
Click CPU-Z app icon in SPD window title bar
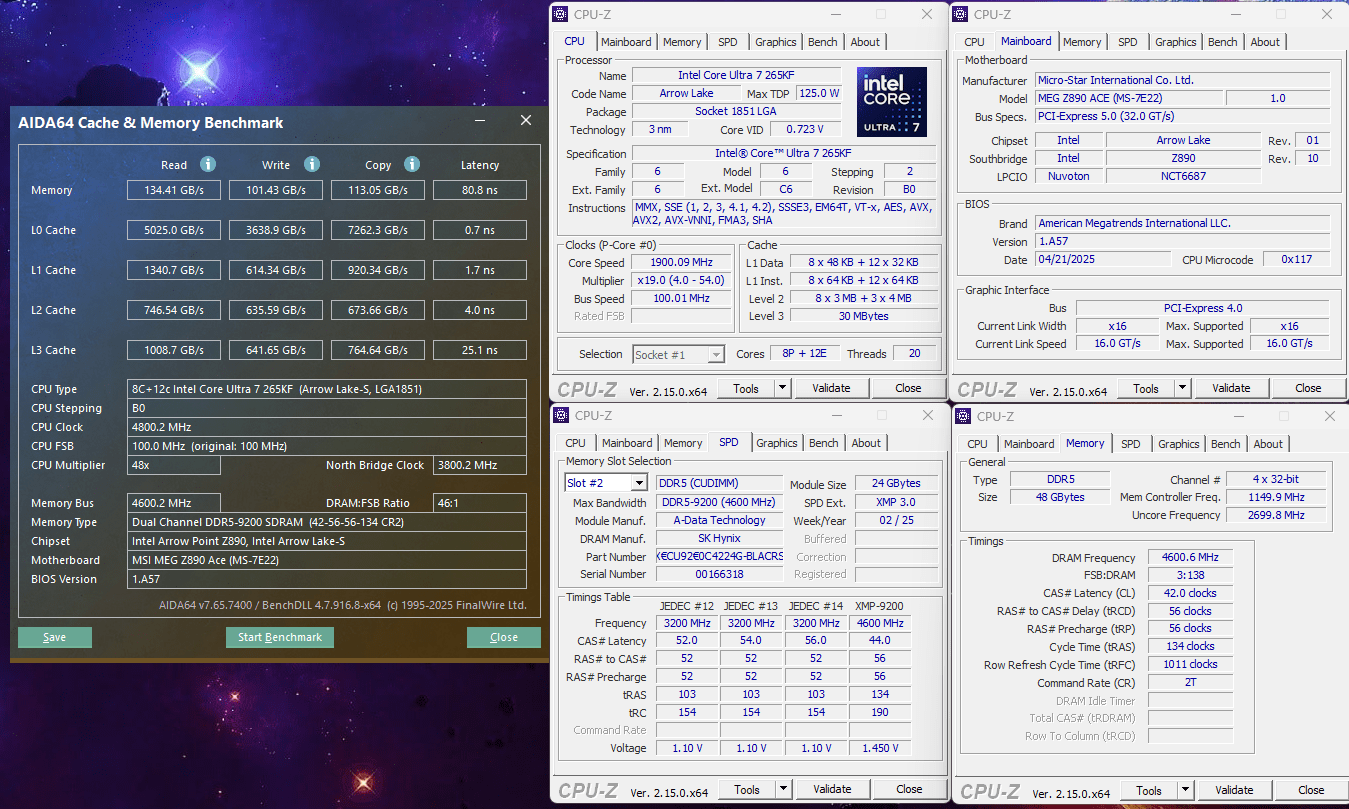[x=563, y=415]
